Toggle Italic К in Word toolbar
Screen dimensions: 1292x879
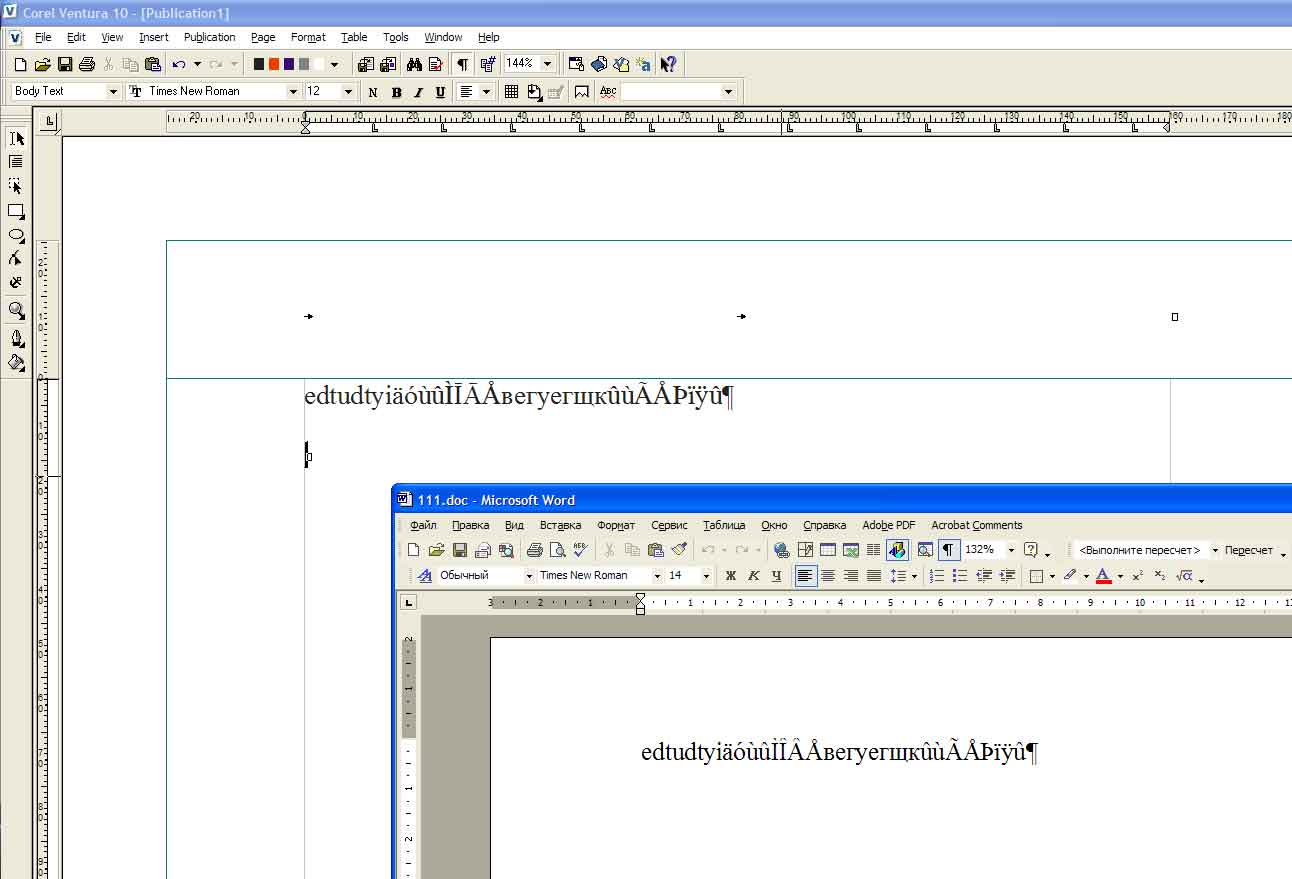[x=754, y=576]
